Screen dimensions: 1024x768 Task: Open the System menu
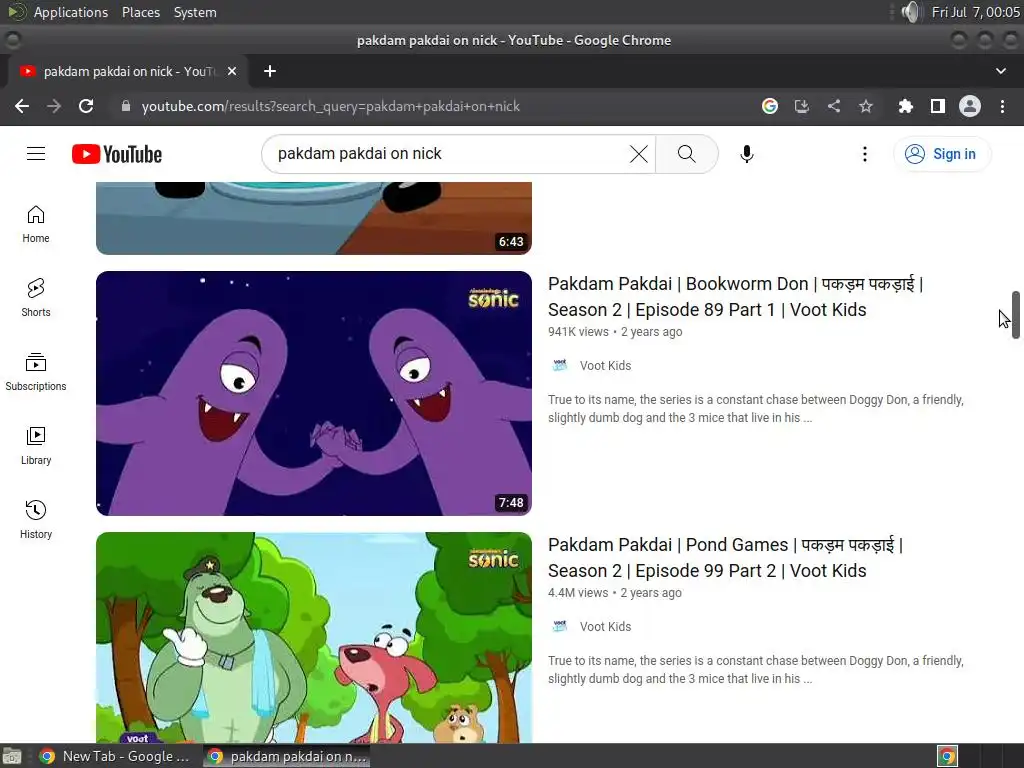pos(195,12)
